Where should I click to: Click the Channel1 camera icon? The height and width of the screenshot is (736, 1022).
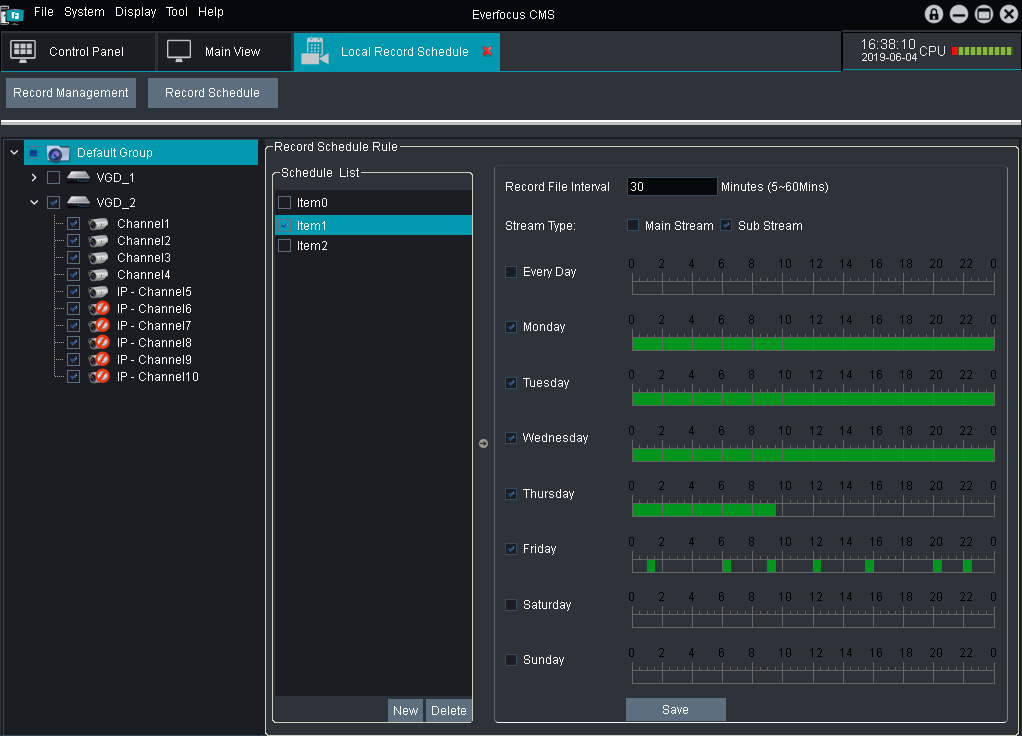point(98,224)
